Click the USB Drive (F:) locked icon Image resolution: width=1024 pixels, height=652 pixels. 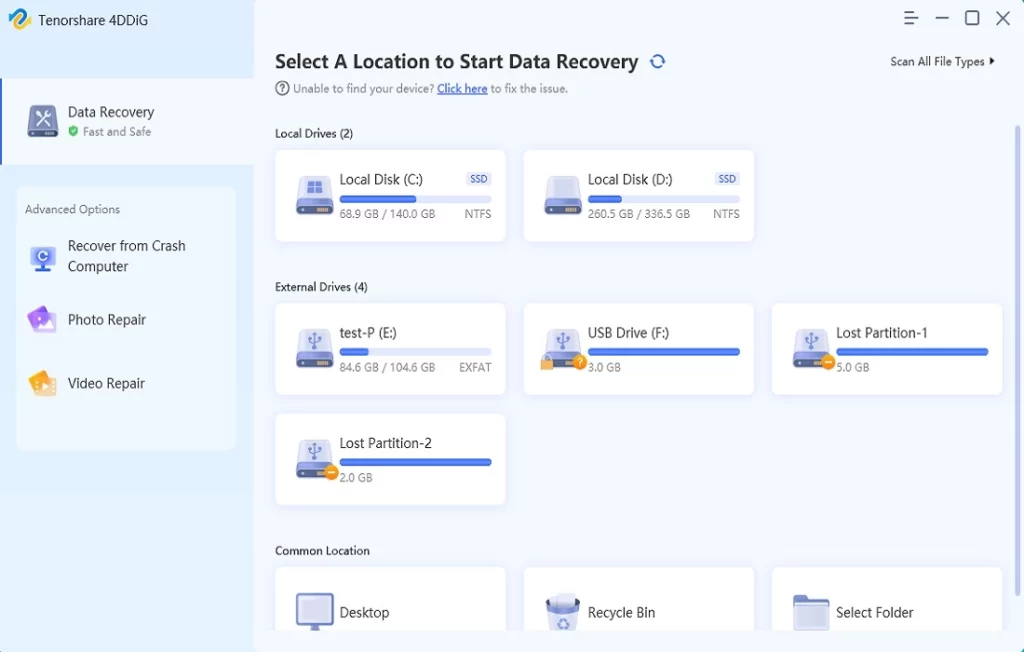[x=563, y=350]
